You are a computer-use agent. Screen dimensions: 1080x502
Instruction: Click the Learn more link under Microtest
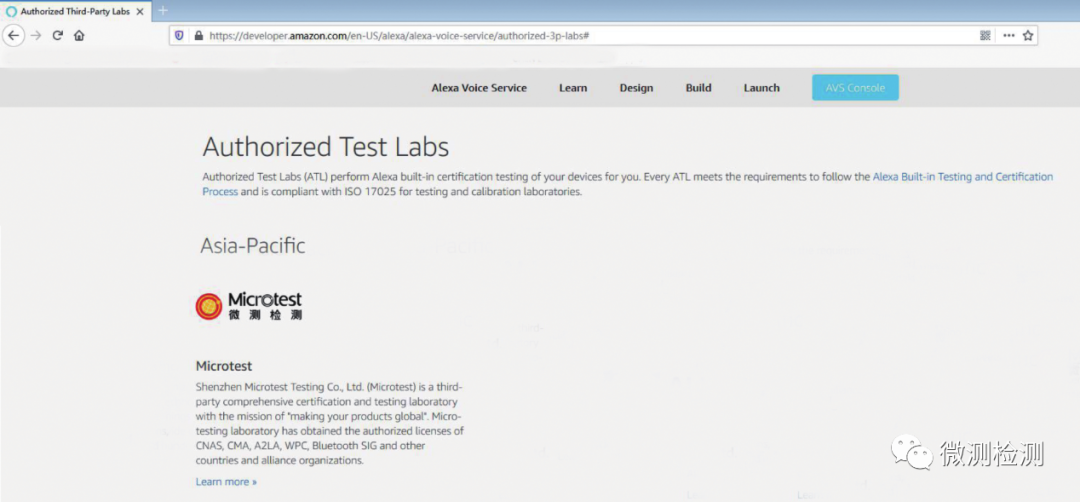(226, 482)
